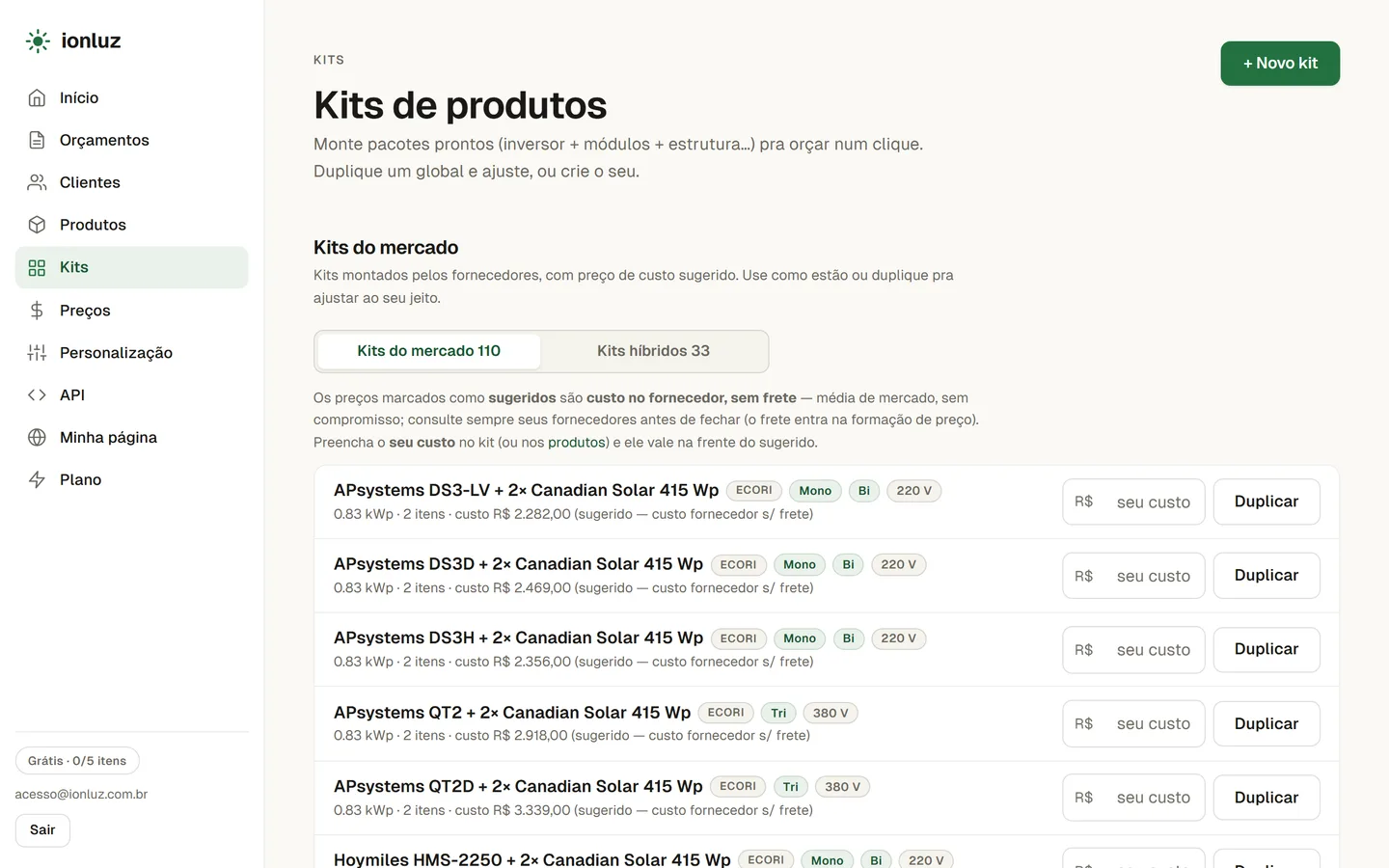
Task: Click seu custo field for APsystems DS3H
Action: (1133, 650)
